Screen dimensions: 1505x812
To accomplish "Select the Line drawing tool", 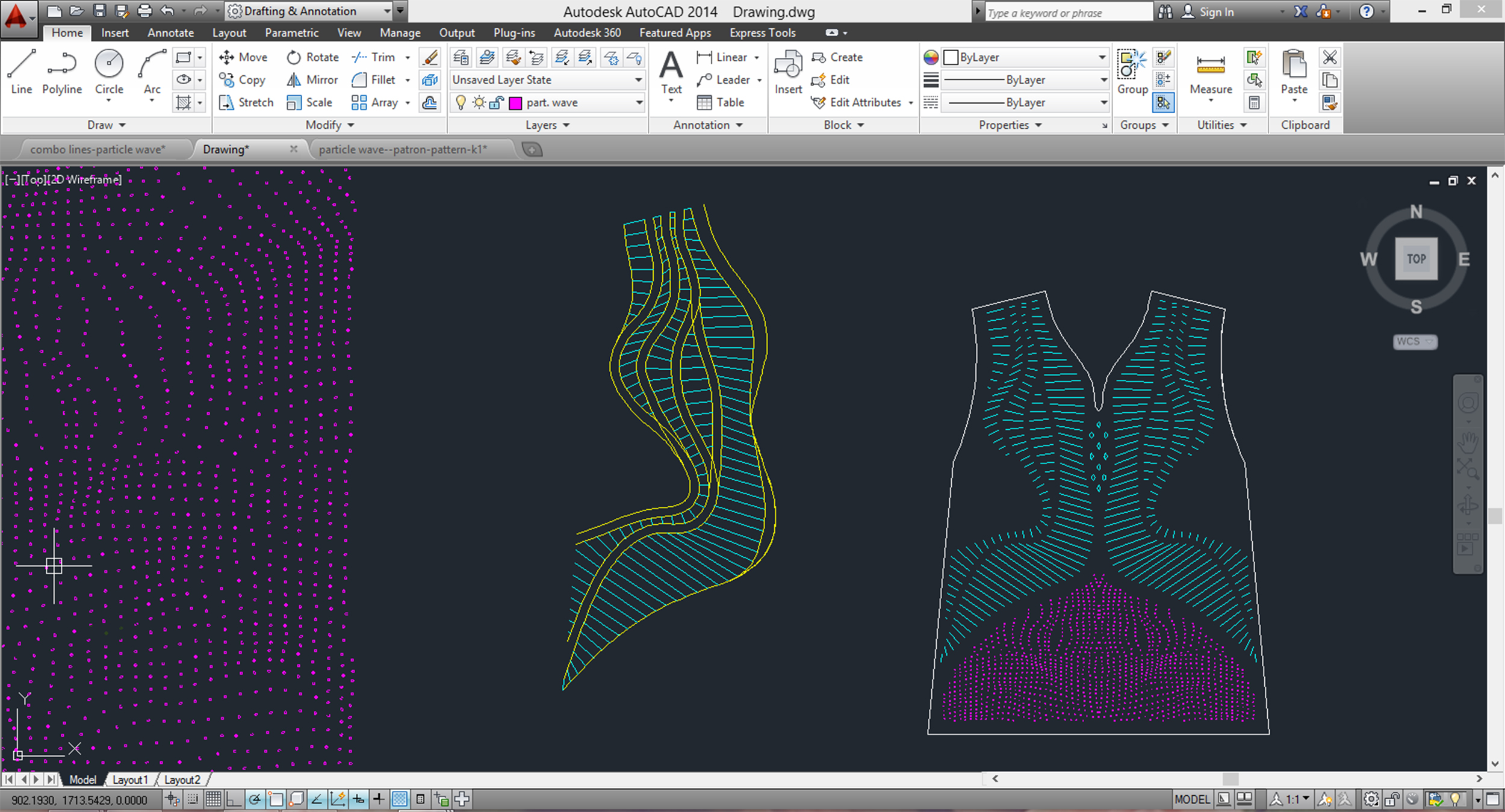I will click(21, 66).
